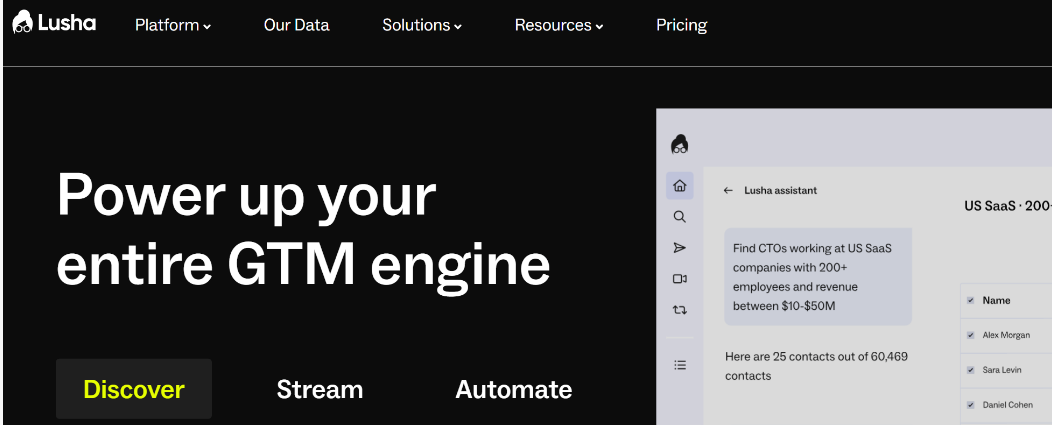Click the Lusha logo in header
The image size is (1052, 425).
(x=54, y=23)
